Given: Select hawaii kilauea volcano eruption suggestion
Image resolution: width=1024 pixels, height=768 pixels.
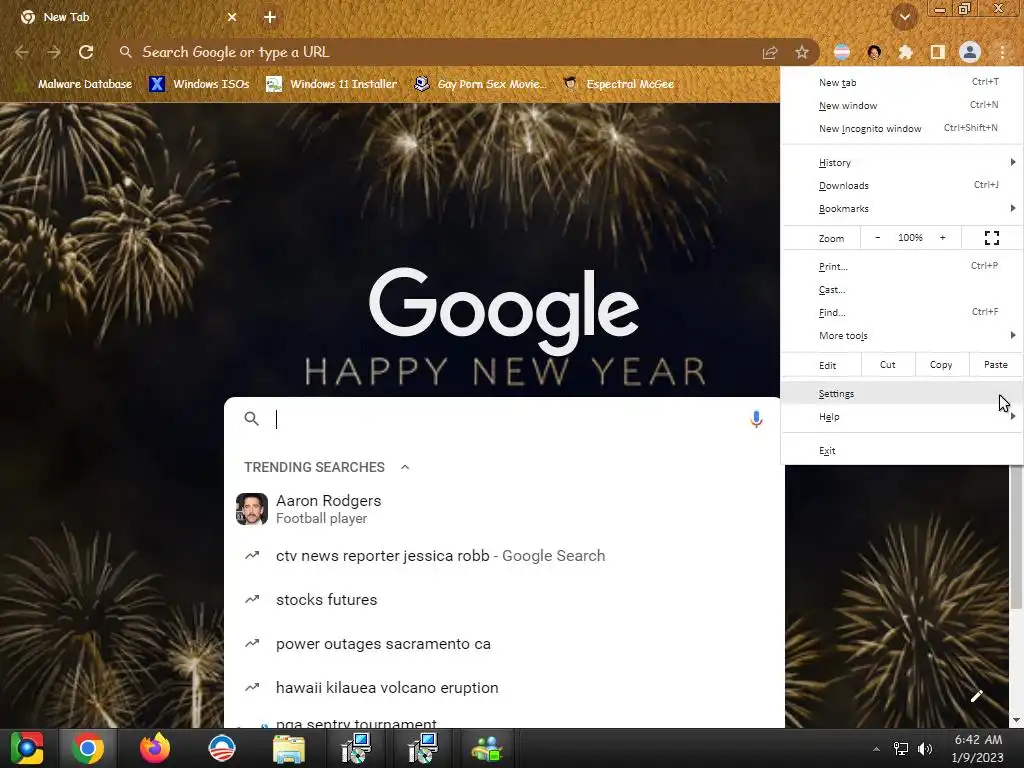Looking at the screenshot, I should click(504, 688).
